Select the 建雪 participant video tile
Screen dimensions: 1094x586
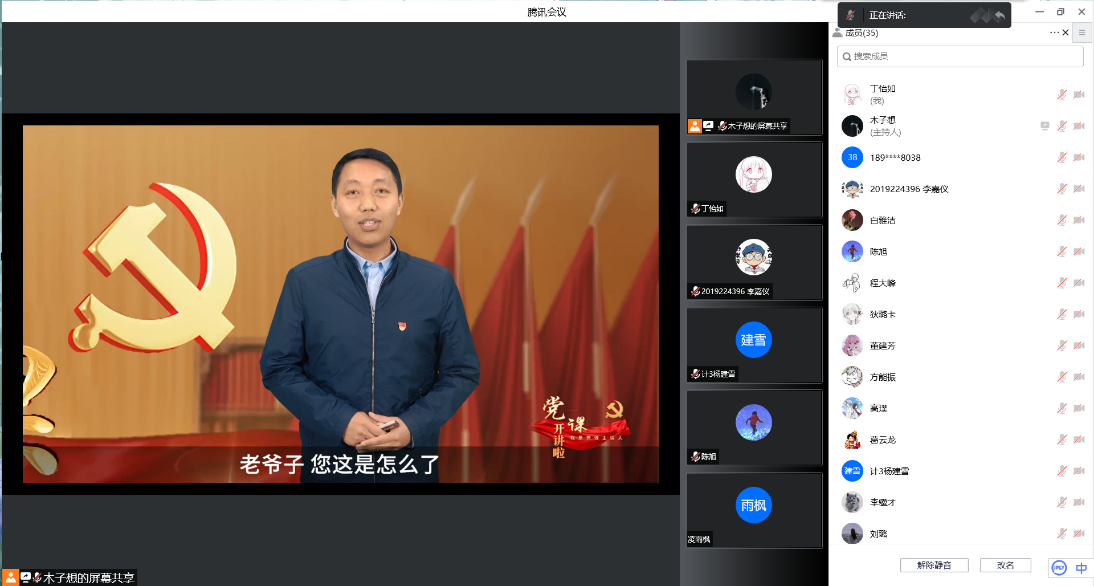pos(754,341)
